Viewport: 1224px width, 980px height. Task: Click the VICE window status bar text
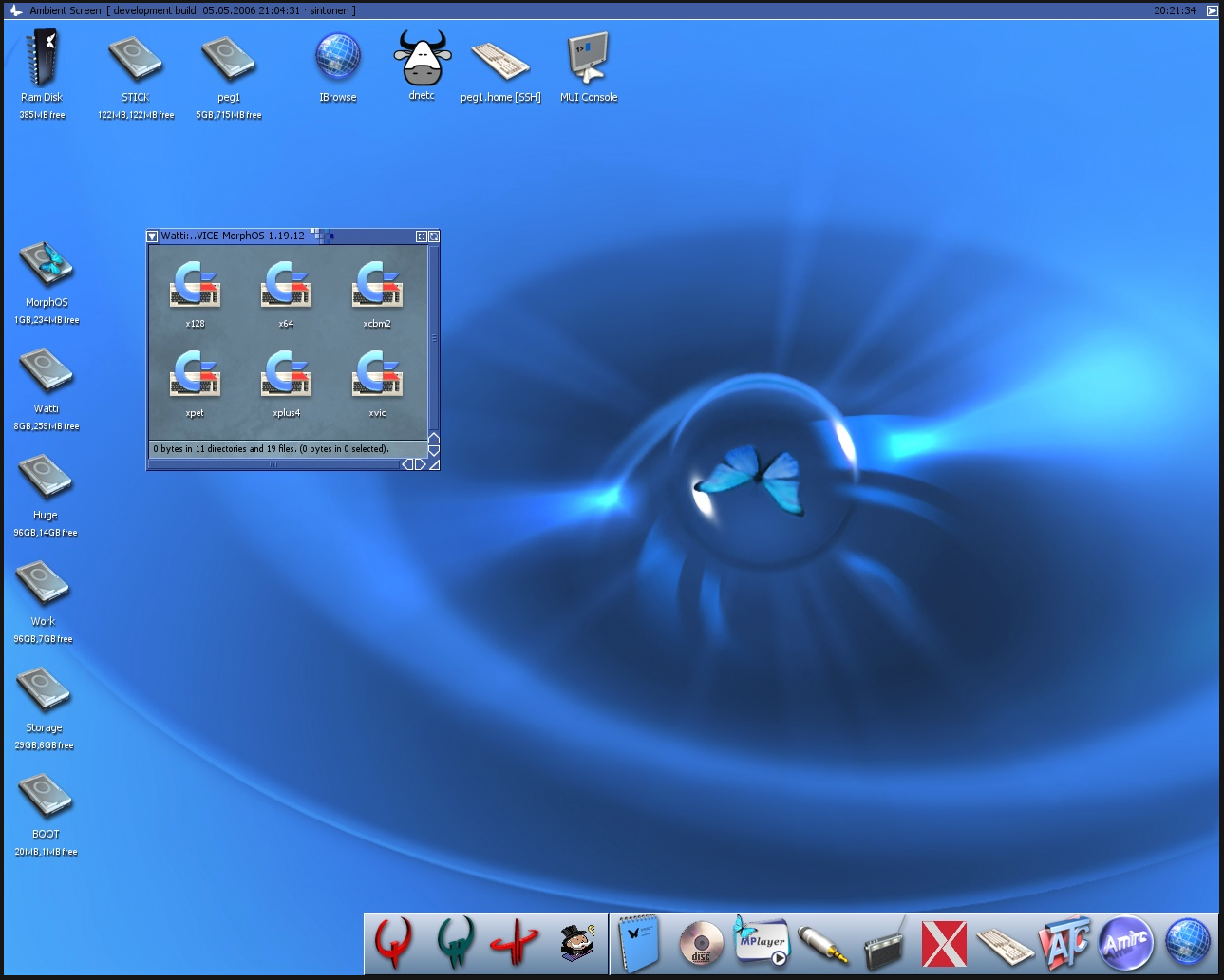271,449
